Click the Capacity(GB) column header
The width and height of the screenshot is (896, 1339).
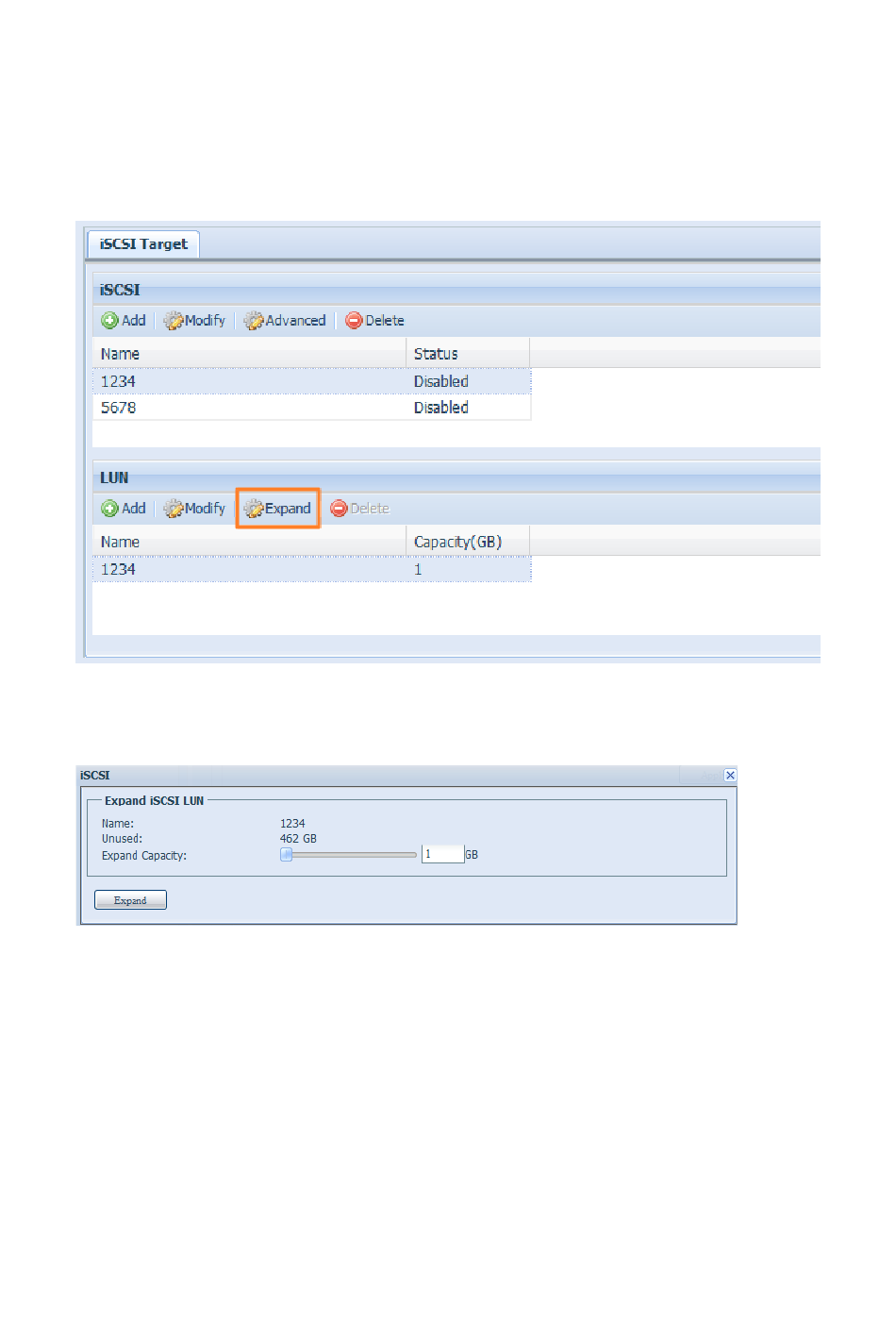tap(468, 542)
